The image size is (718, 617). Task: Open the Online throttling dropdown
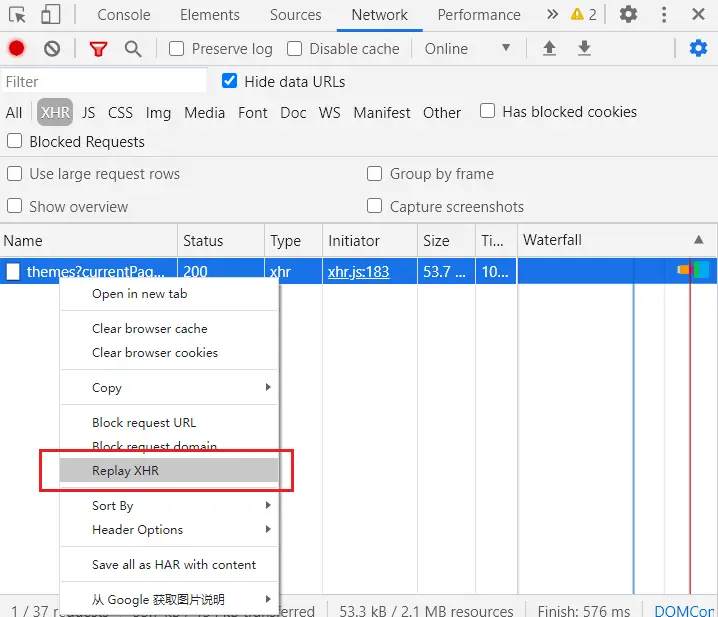pos(467,49)
